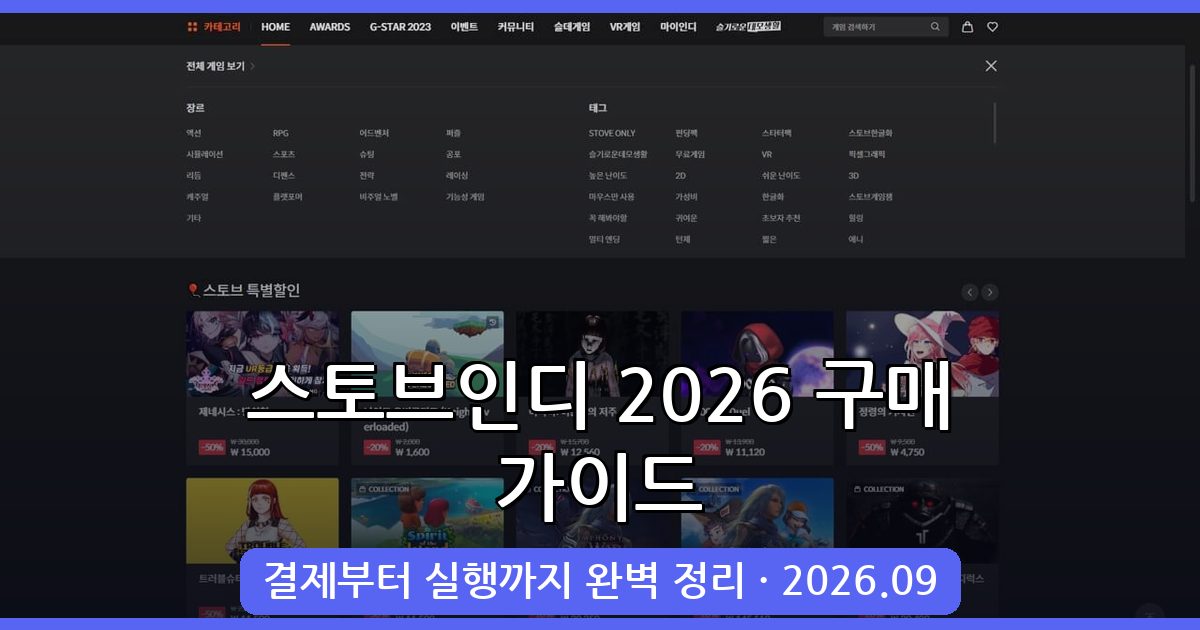
Task: Select the 어드벤처 genre
Action: click(x=374, y=133)
